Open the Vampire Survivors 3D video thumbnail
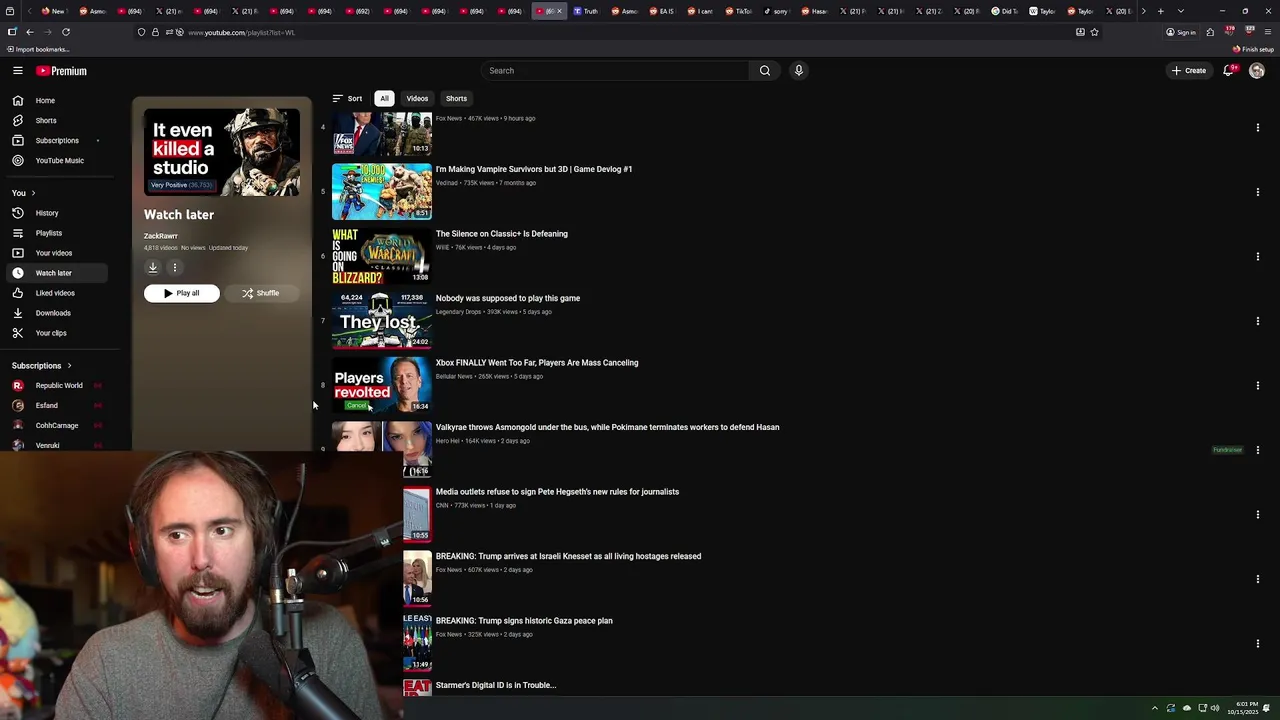 (382, 191)
